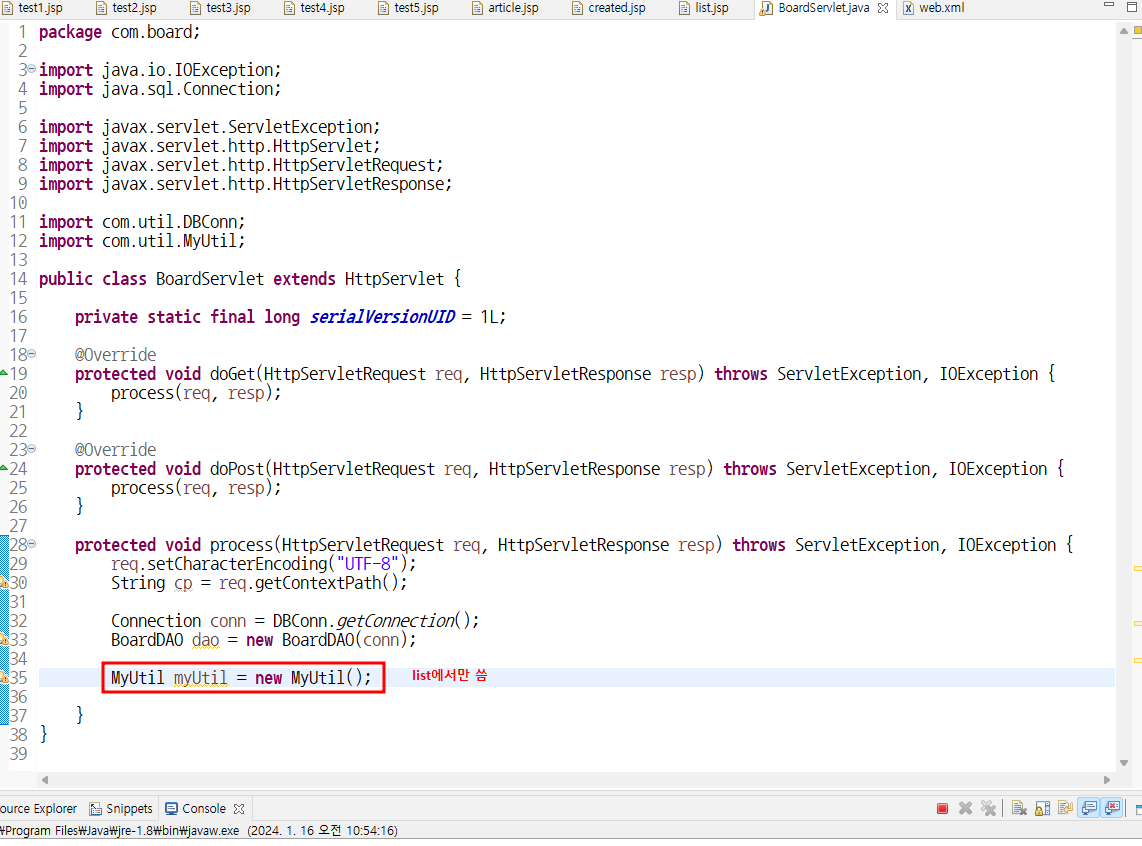The height and width of the screenshot is (846, 1142).
Task: Toggle show console when standard out changes
Action: coord(1090,808)
